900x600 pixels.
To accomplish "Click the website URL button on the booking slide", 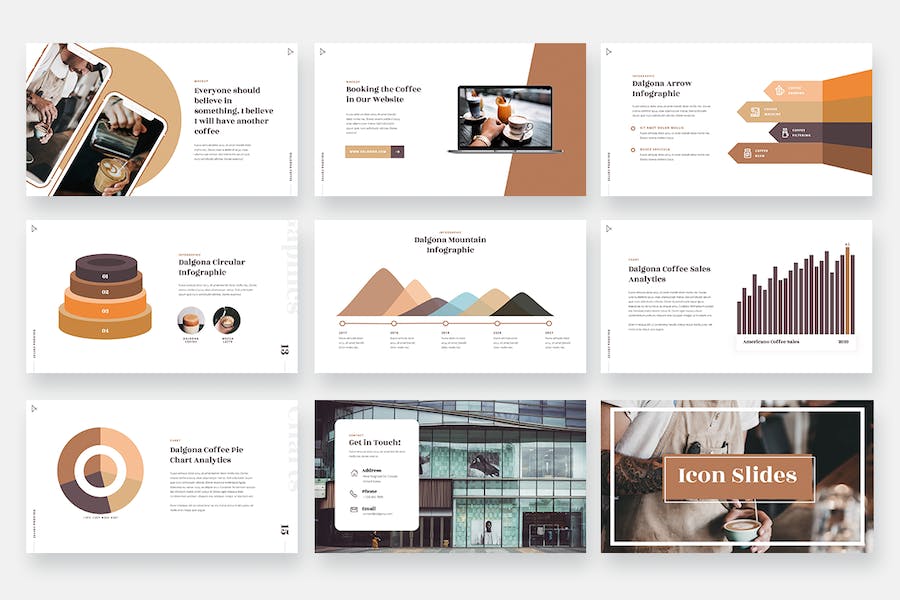I will click(367, 152).
